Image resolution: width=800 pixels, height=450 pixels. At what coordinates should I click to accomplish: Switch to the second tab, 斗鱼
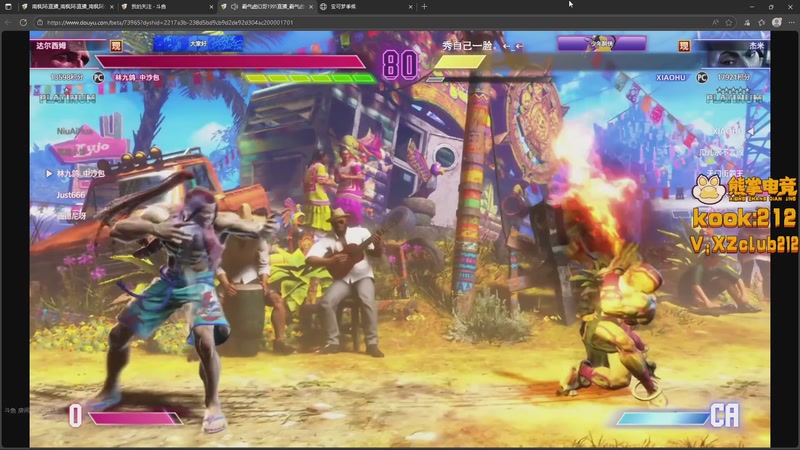point(167,7)
